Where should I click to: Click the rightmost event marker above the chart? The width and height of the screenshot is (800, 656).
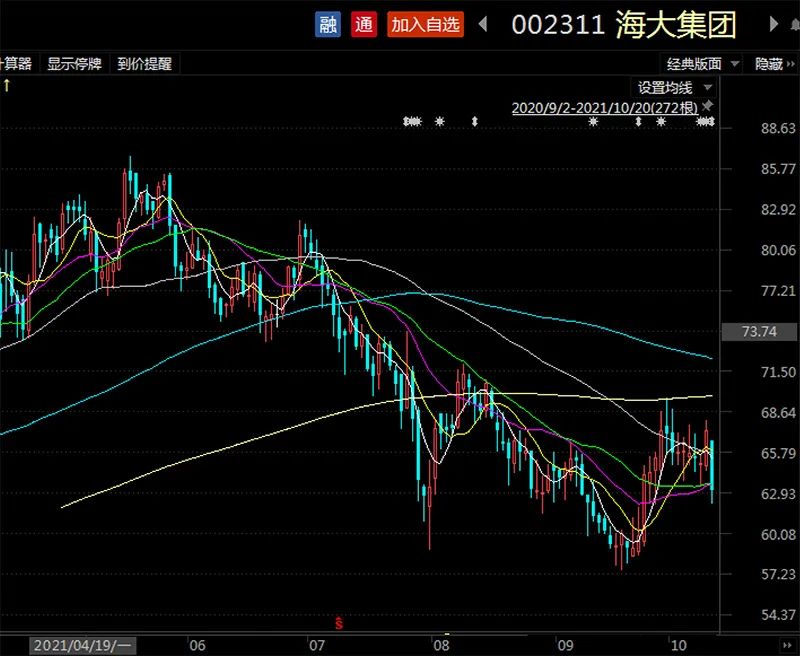tap(705, 122)
